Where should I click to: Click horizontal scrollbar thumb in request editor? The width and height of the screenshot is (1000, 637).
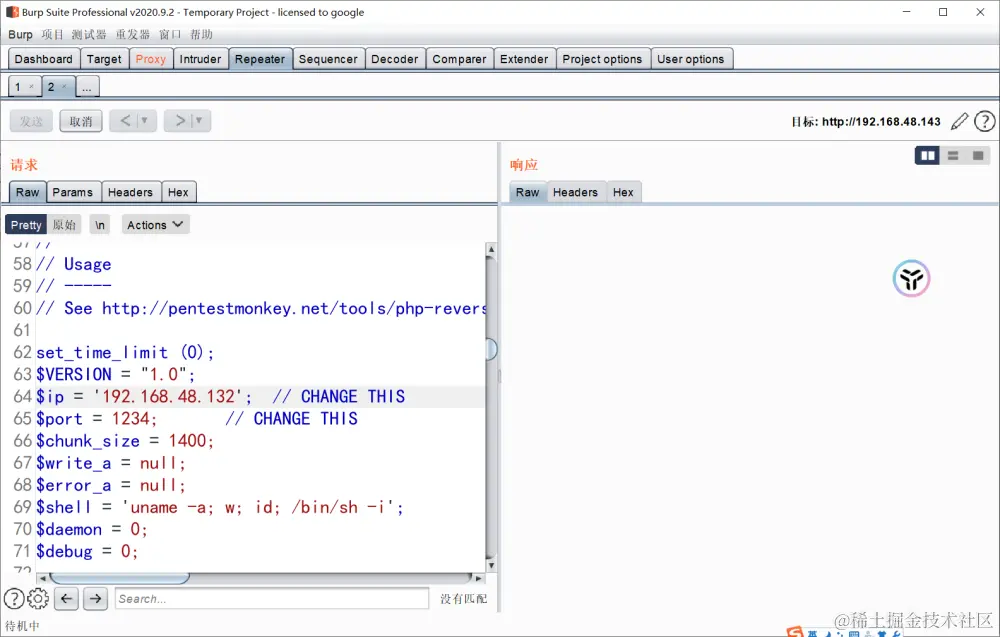[x=120, y=578]
